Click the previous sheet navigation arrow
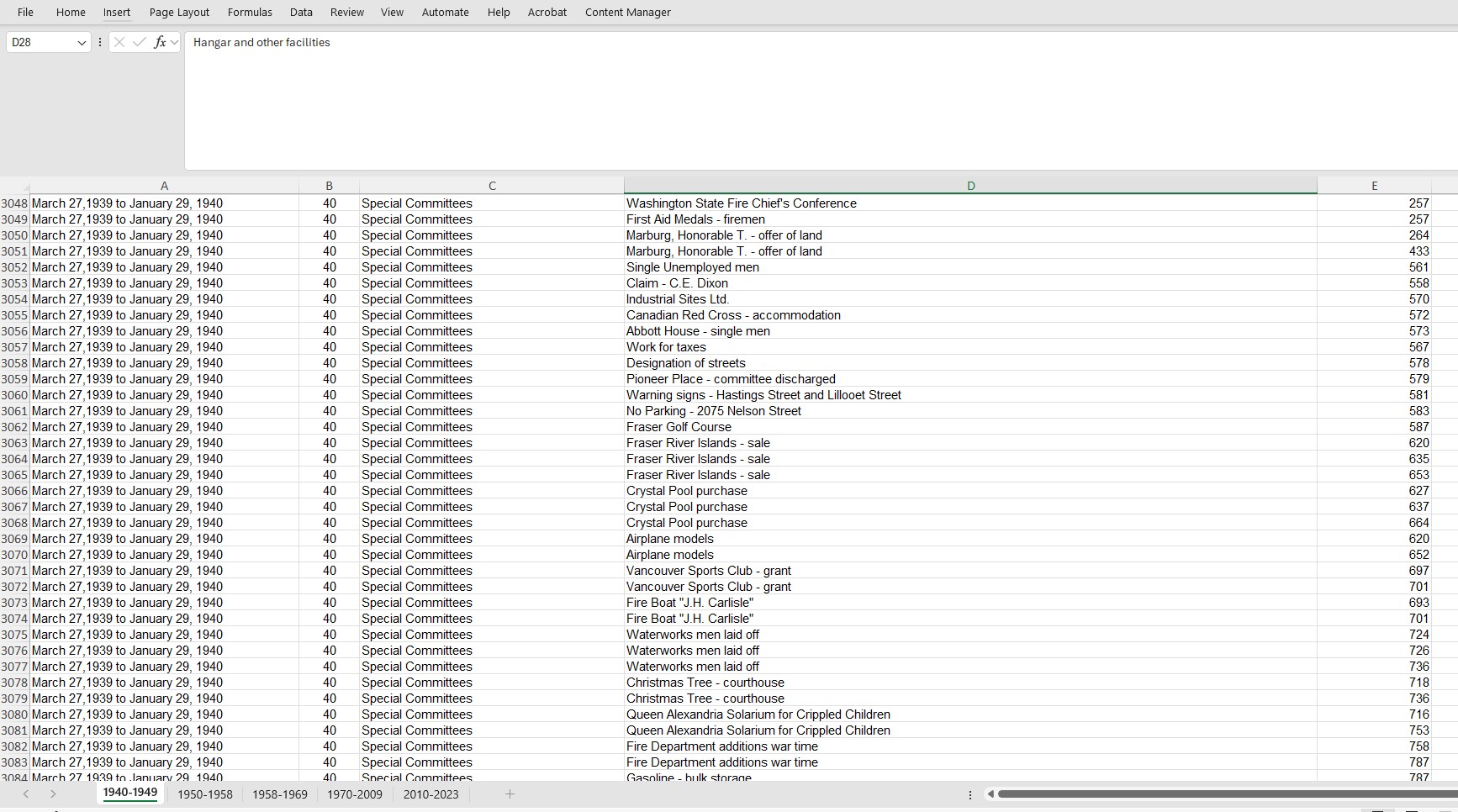 [26, 794]
